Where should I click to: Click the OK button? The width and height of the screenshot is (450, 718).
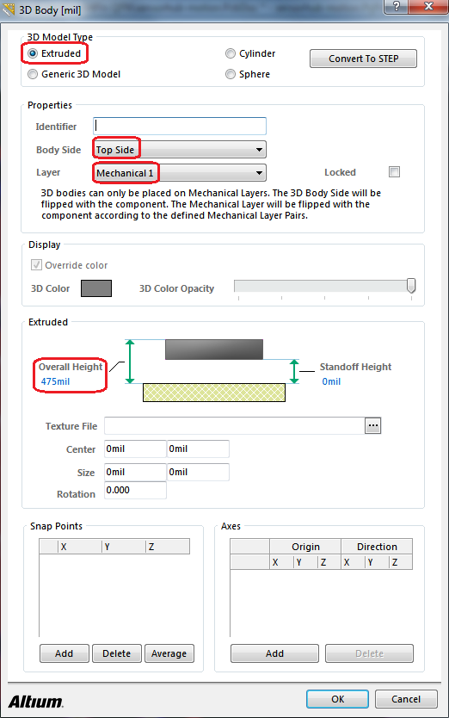(337, 699)
